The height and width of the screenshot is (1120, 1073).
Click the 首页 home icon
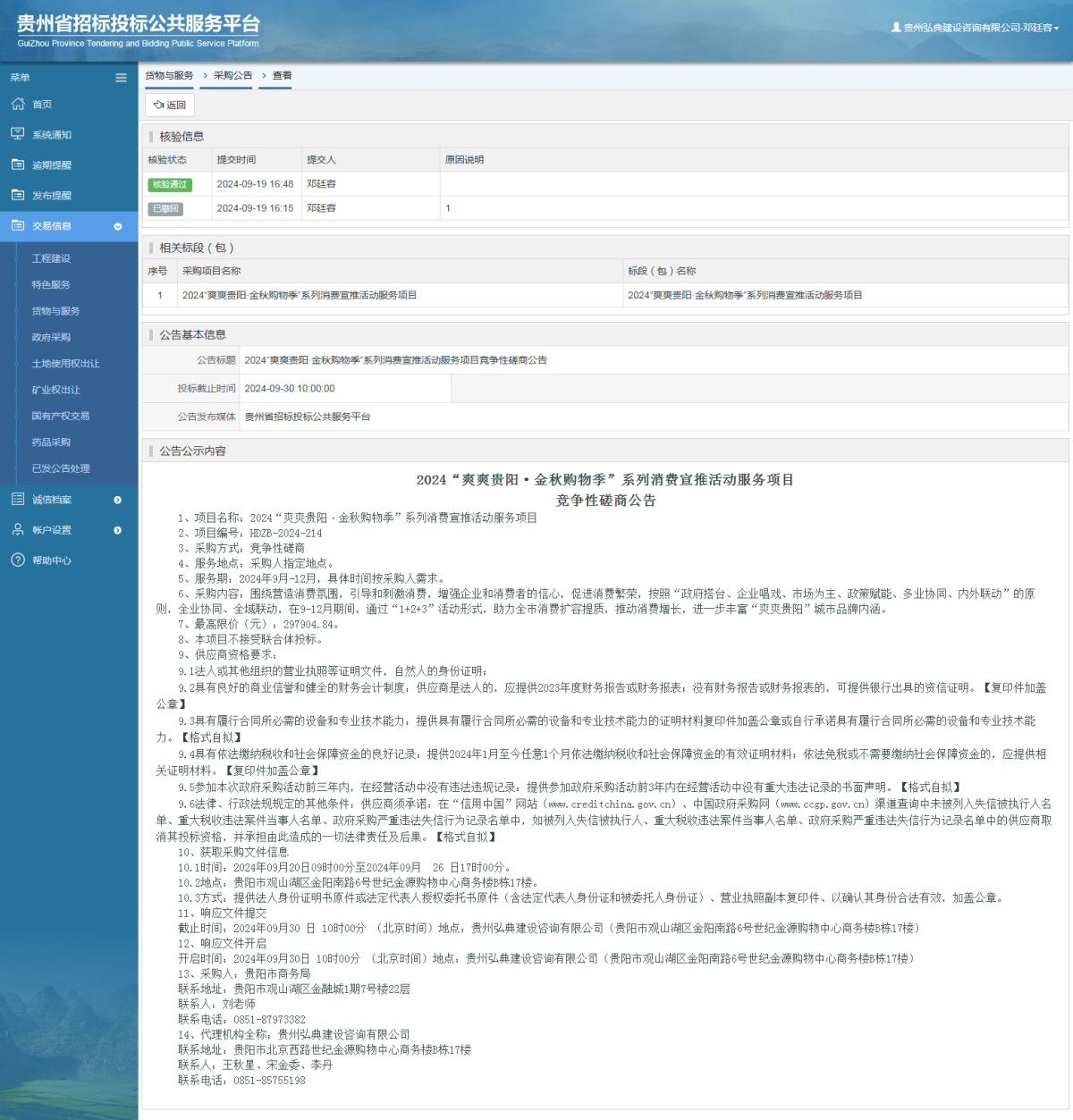click(18, 105)
